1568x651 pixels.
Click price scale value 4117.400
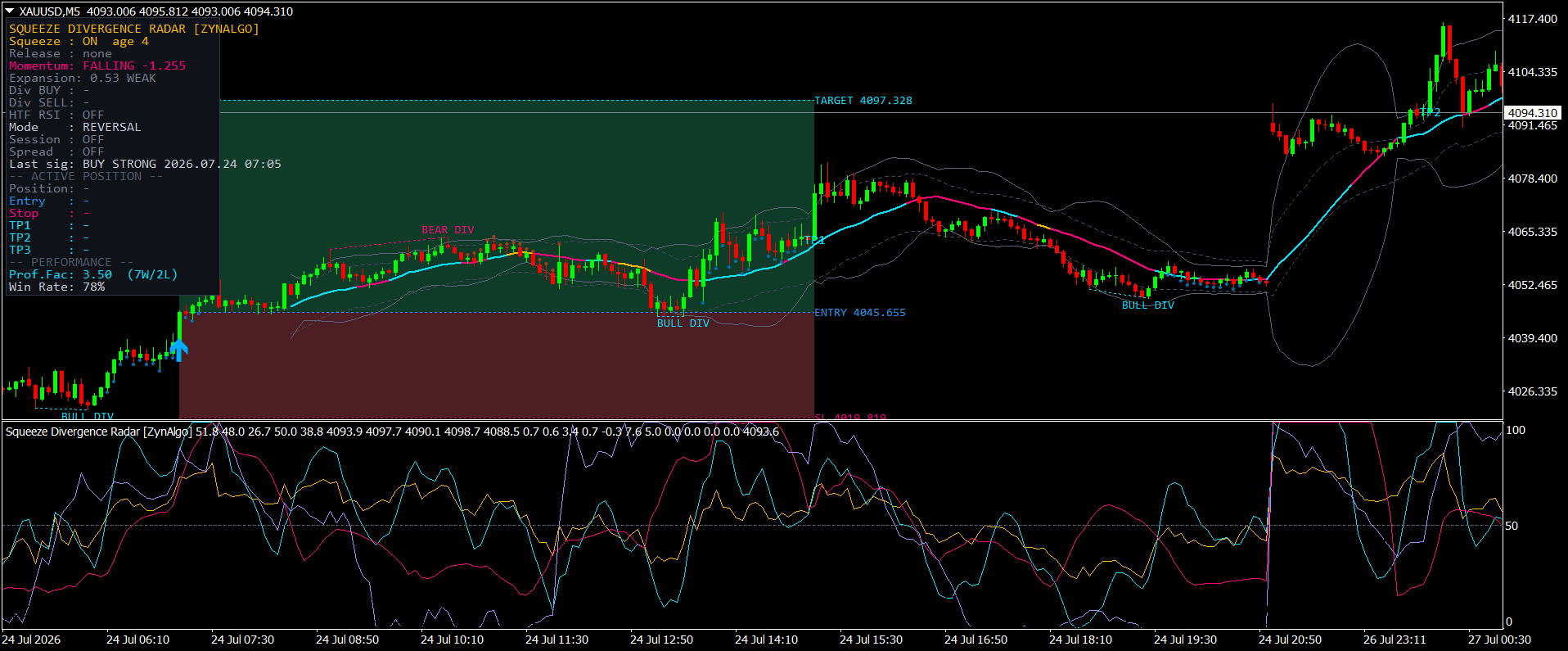1533,19
